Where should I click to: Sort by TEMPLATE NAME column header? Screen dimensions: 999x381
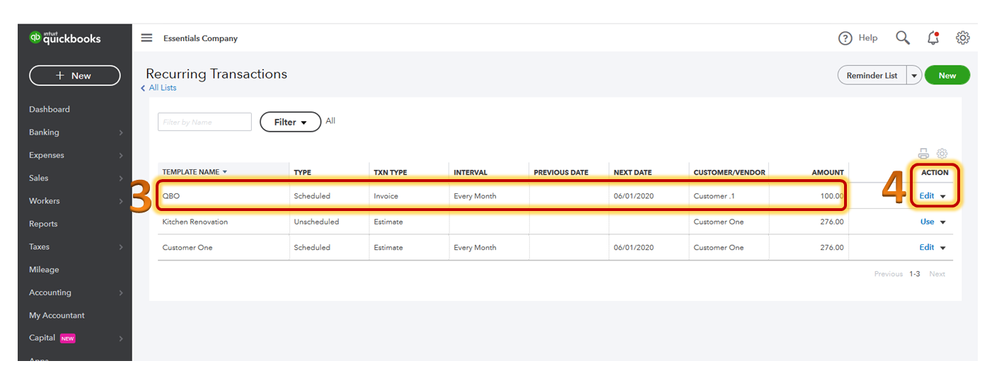194,172
